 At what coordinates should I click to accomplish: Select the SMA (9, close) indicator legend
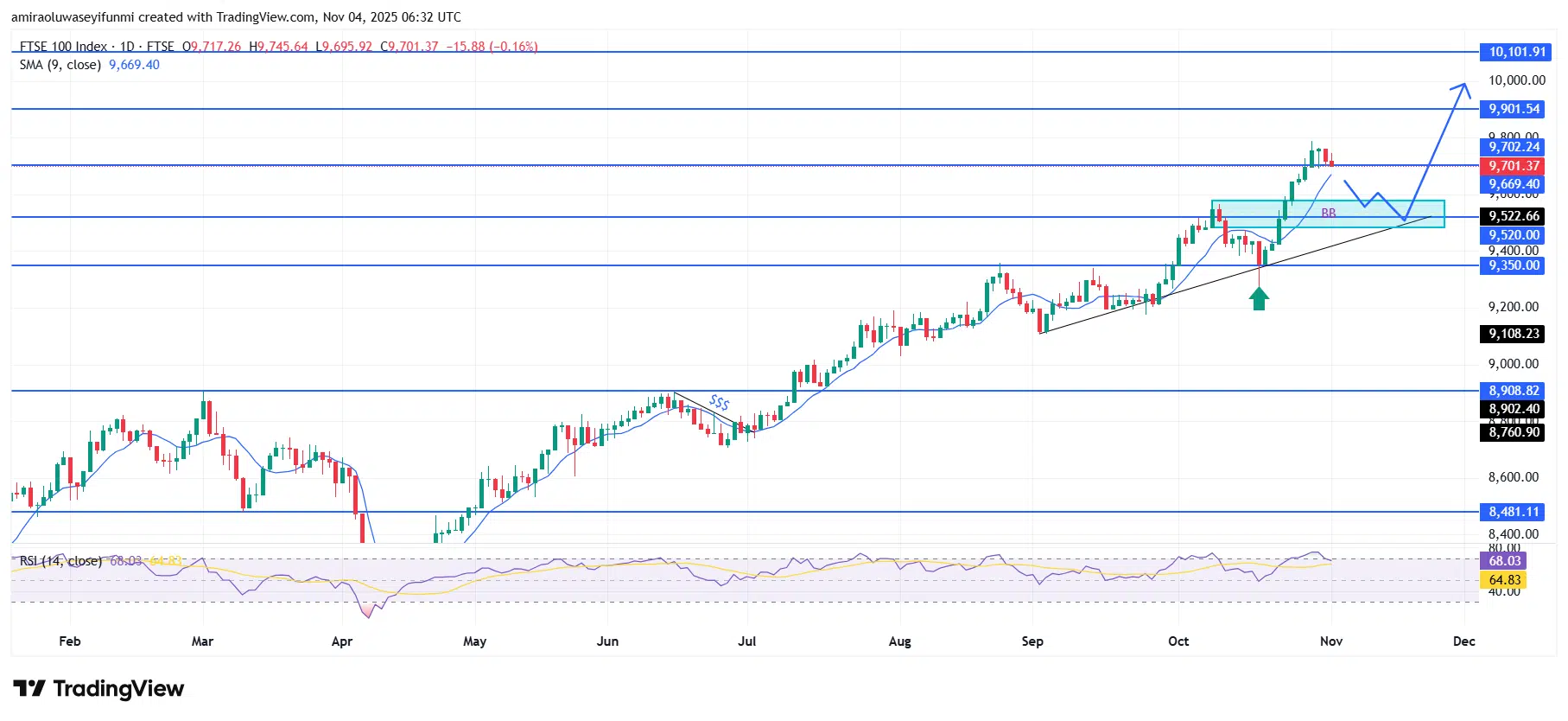[60, 65]
